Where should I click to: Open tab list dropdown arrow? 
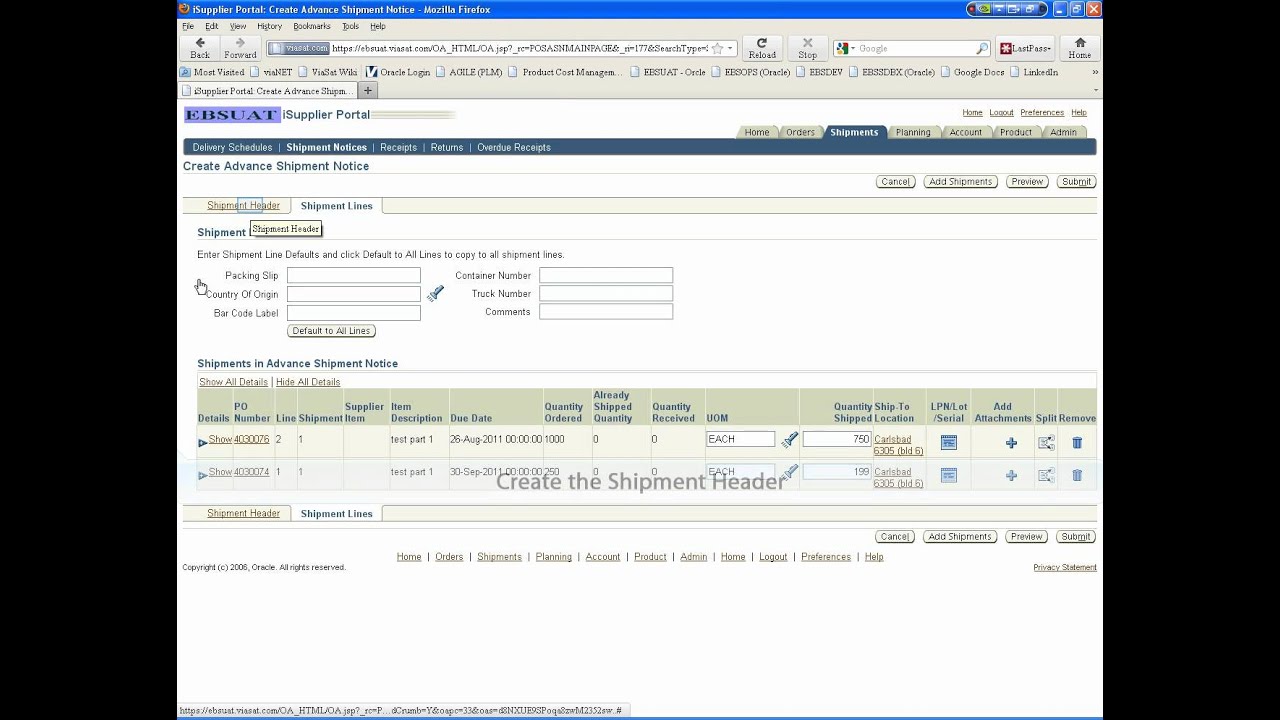pyautogui.click(x=1095, y=90)
